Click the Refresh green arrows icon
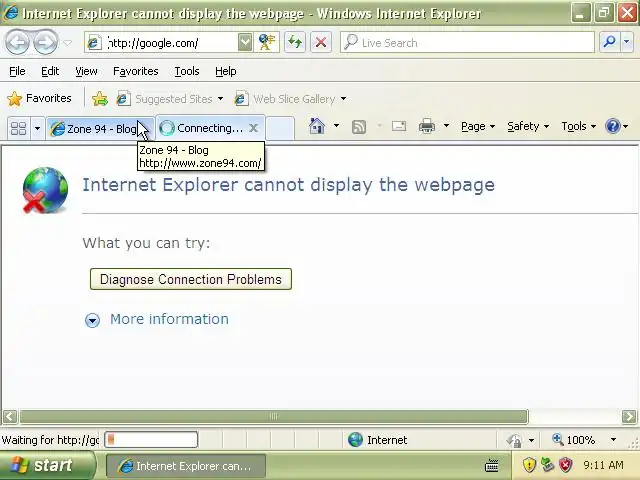This screenshot has width=640, height=480. click(x=295, y=42)
